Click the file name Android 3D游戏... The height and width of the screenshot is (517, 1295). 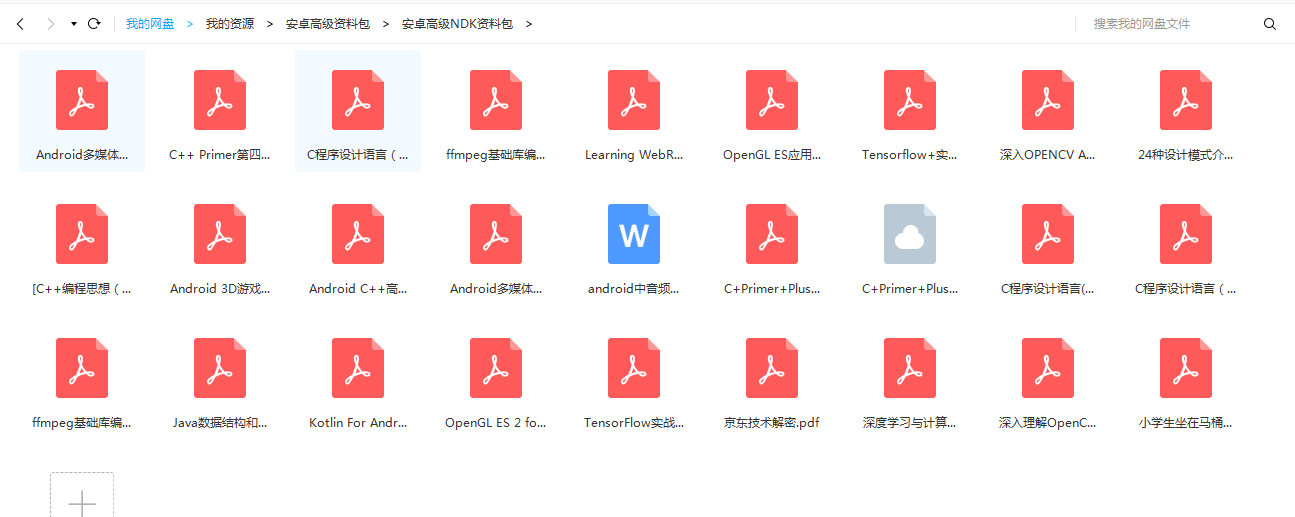(220, 289)
